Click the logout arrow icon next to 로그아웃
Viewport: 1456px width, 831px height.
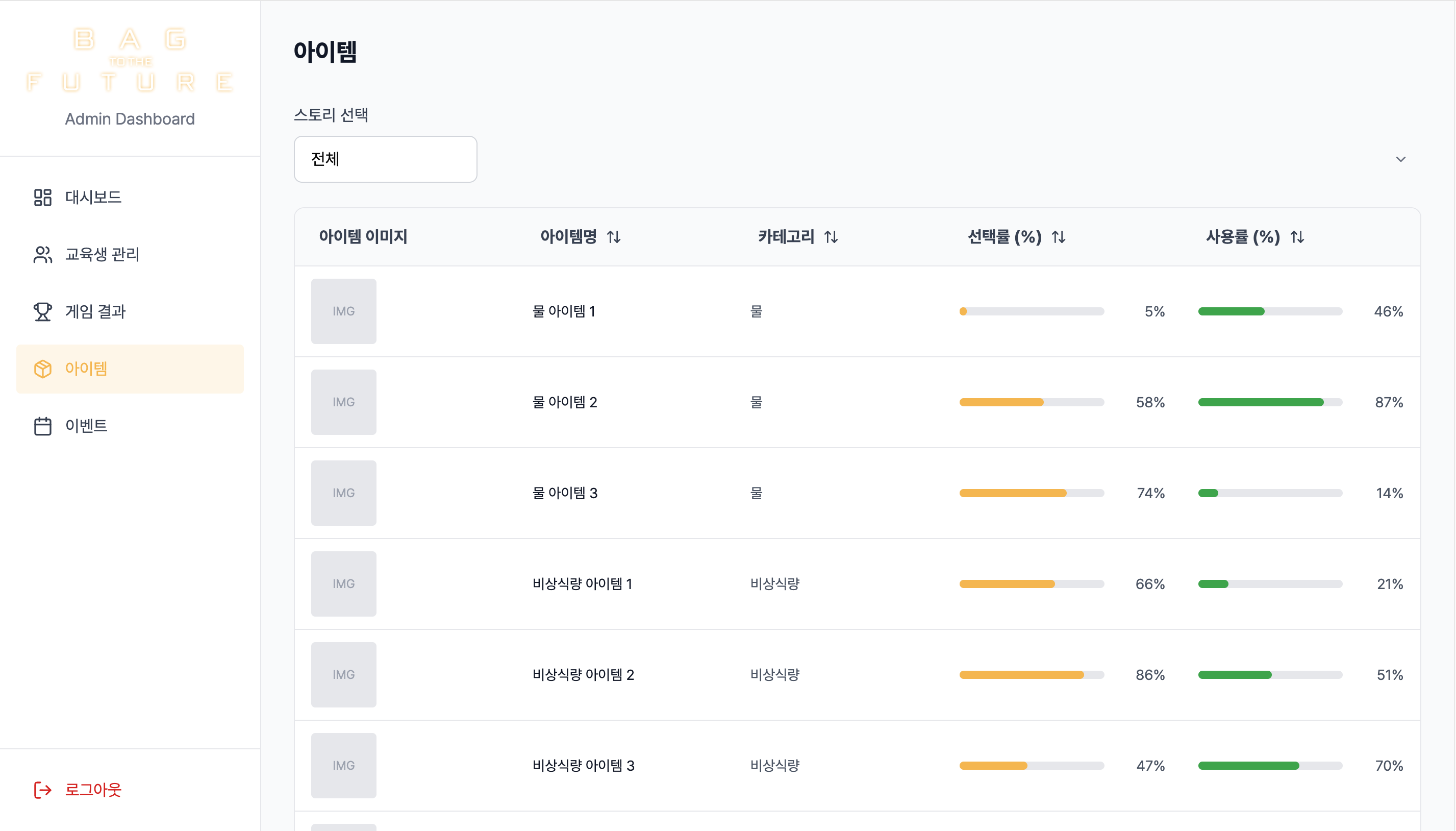pyautogui.click(x=42, y=790)
